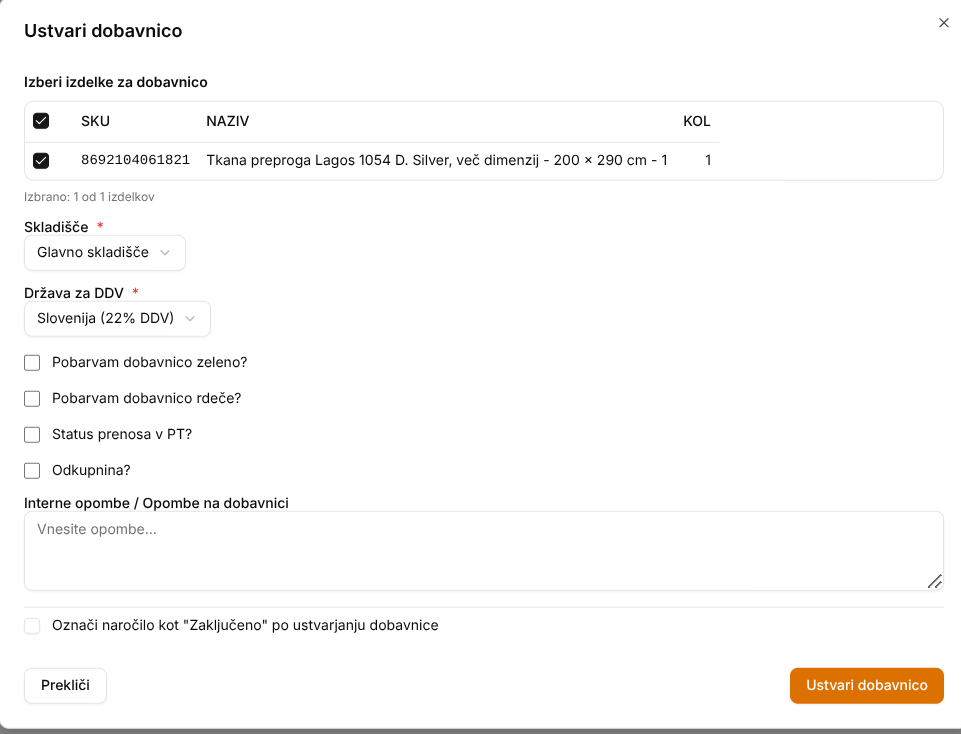Uncheck the select-all checkbox in the table header
Image resolution: width=961 pixels, height=734 pixels.
[x=42, y=121]
